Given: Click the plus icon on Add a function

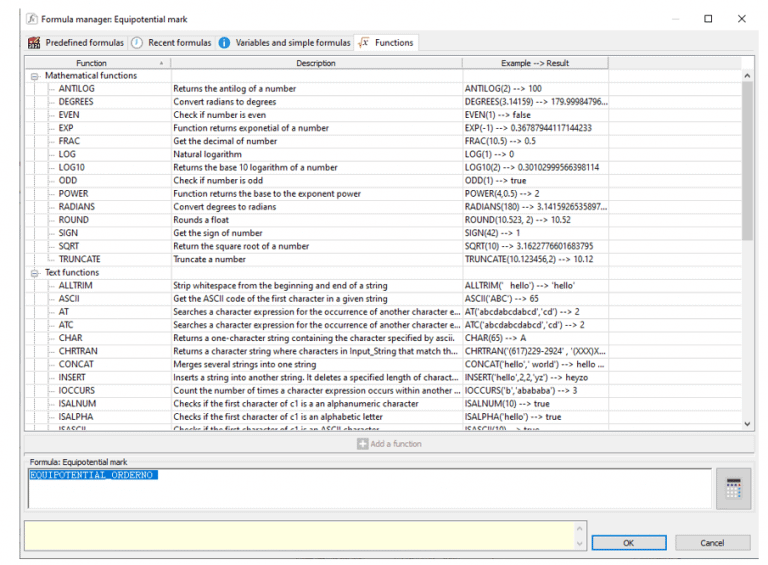Looking at the screenshot, I should (362, 444).
